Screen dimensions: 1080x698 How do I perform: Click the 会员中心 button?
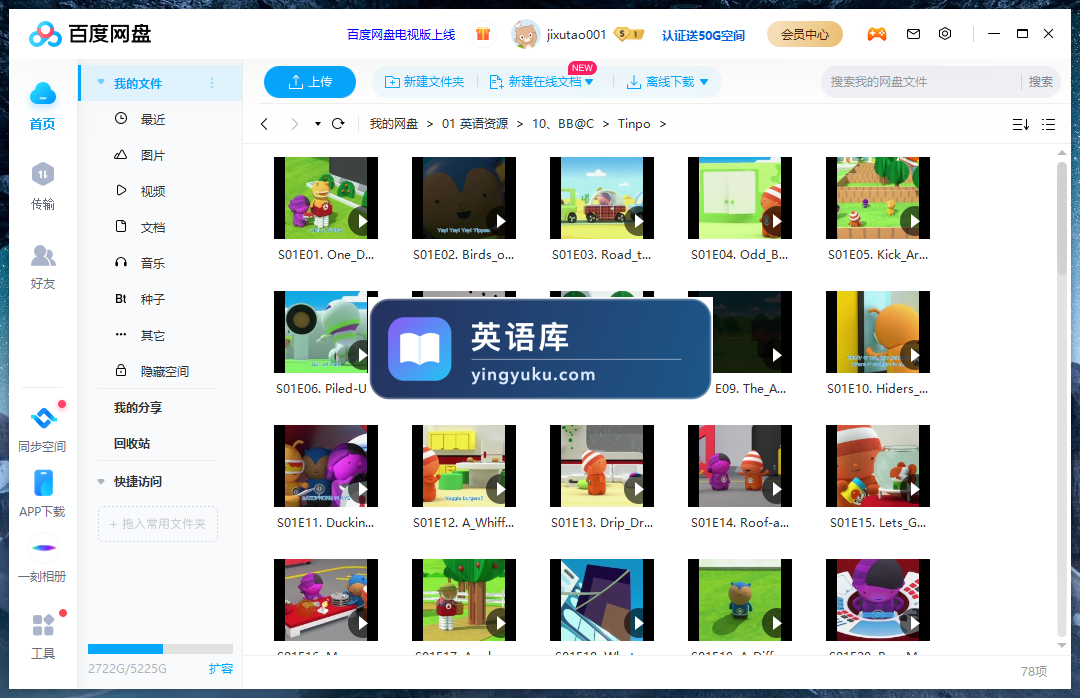[x=804, y=34]
